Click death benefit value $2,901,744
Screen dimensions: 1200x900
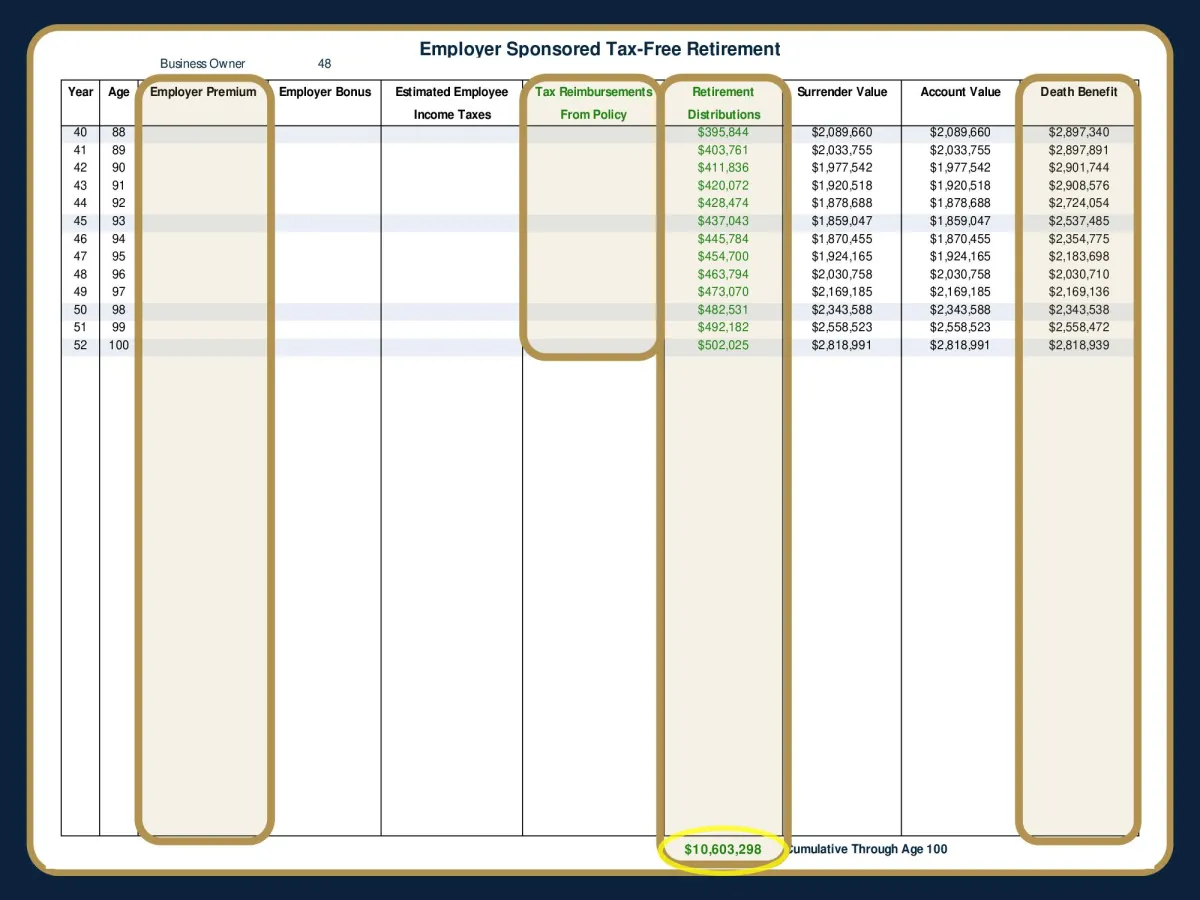pyautogui.click(x=1079, y=168)
